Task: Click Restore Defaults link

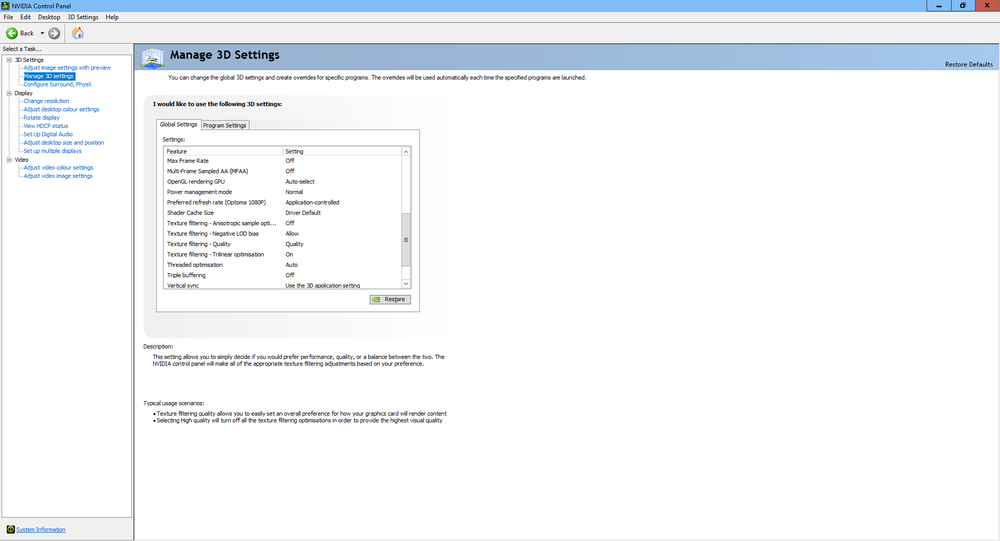Action: [969, 64]
